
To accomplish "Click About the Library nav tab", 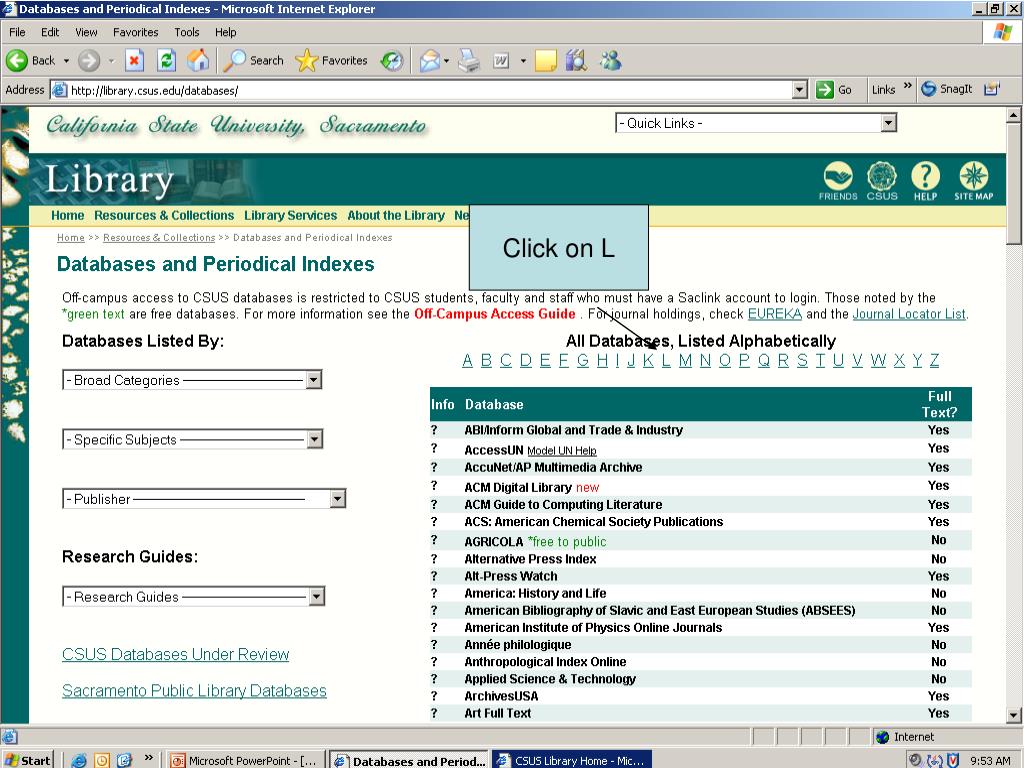I will [x=396, y=216].
